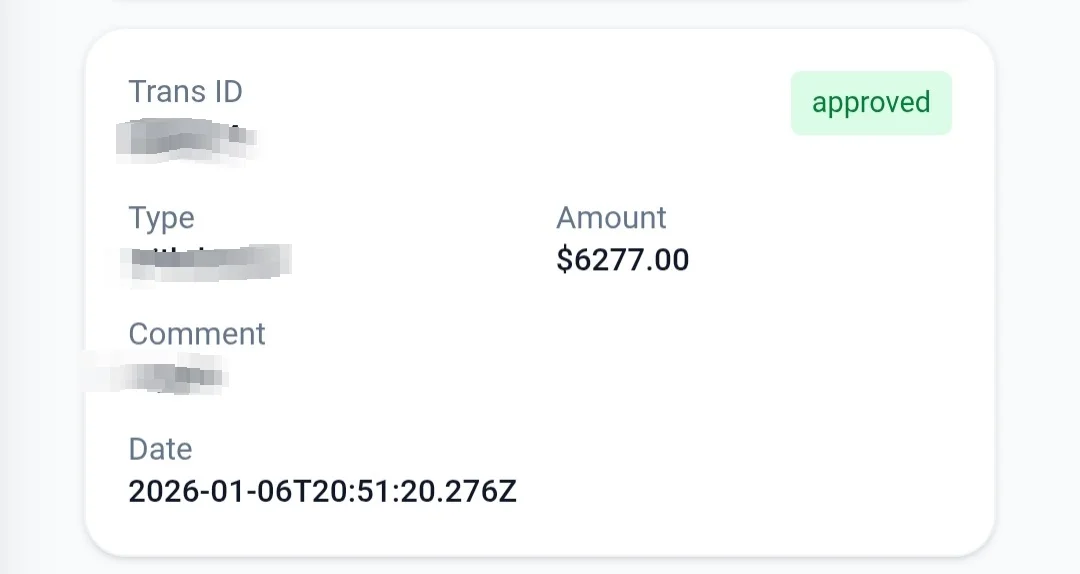Screen dimensions: 1080x574
Task: Click the dollar sign in the amount
Action: click(564, 261)
